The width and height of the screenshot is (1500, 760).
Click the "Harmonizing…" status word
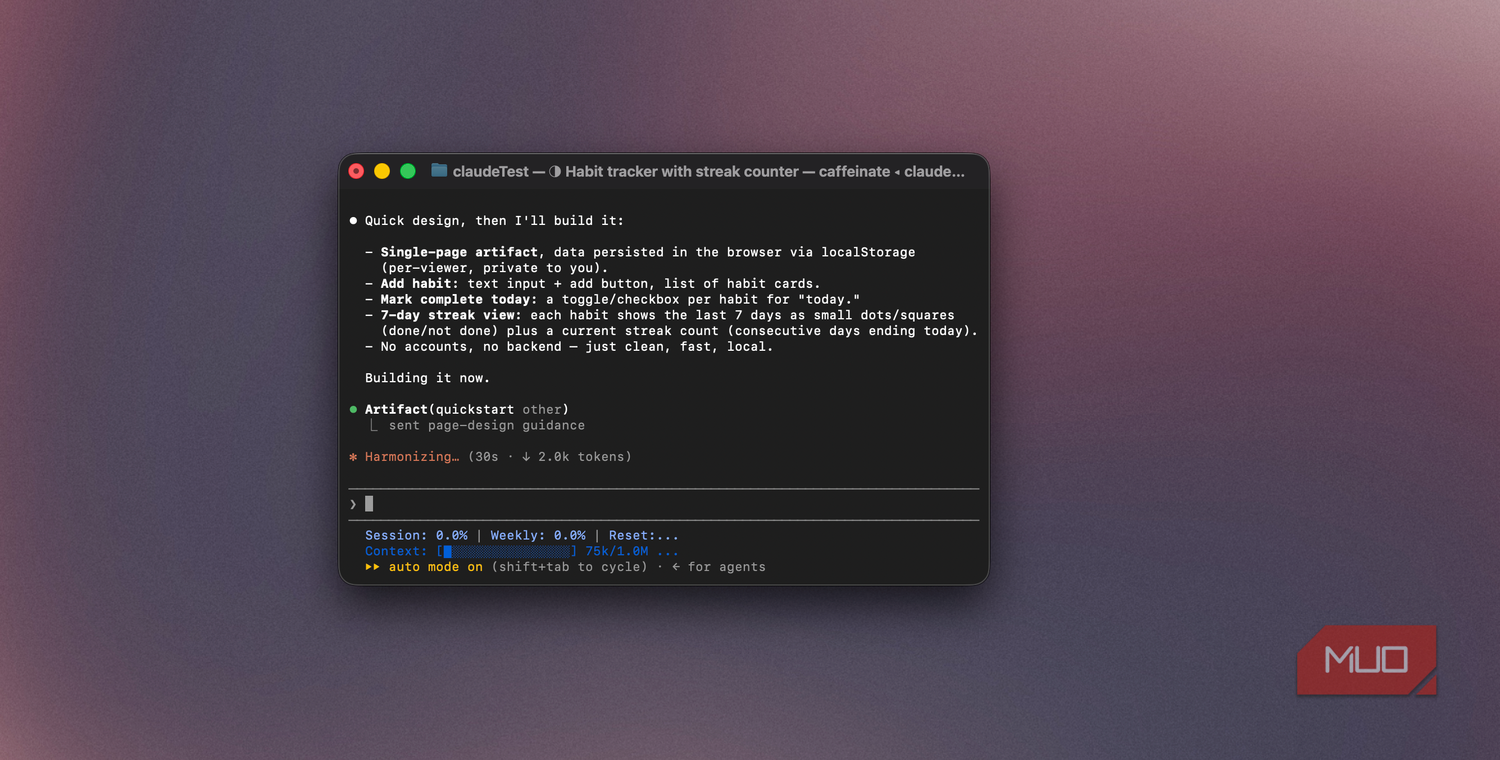point(412,457)
